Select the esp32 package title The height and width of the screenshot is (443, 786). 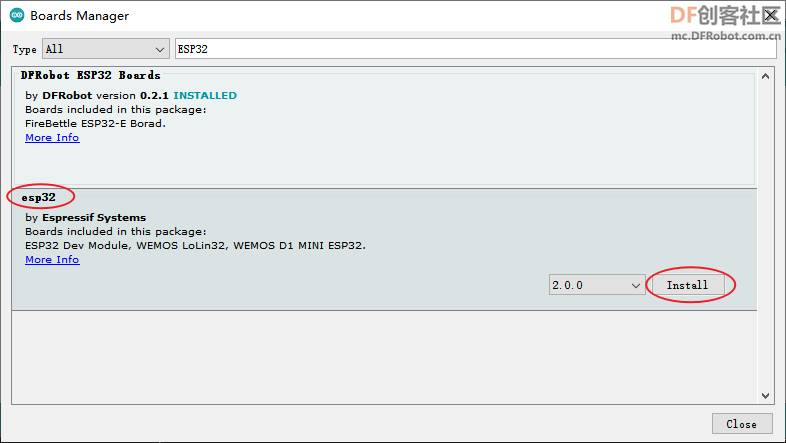click(38, 197)
